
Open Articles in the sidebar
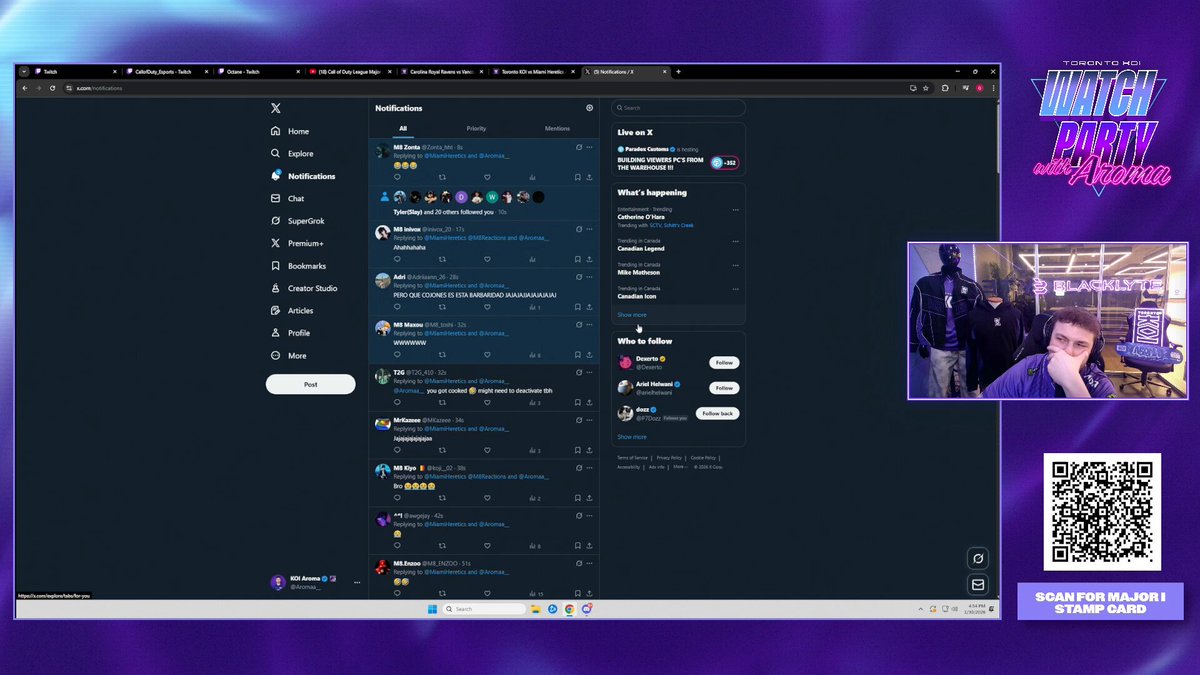click(x=292, y=311)
